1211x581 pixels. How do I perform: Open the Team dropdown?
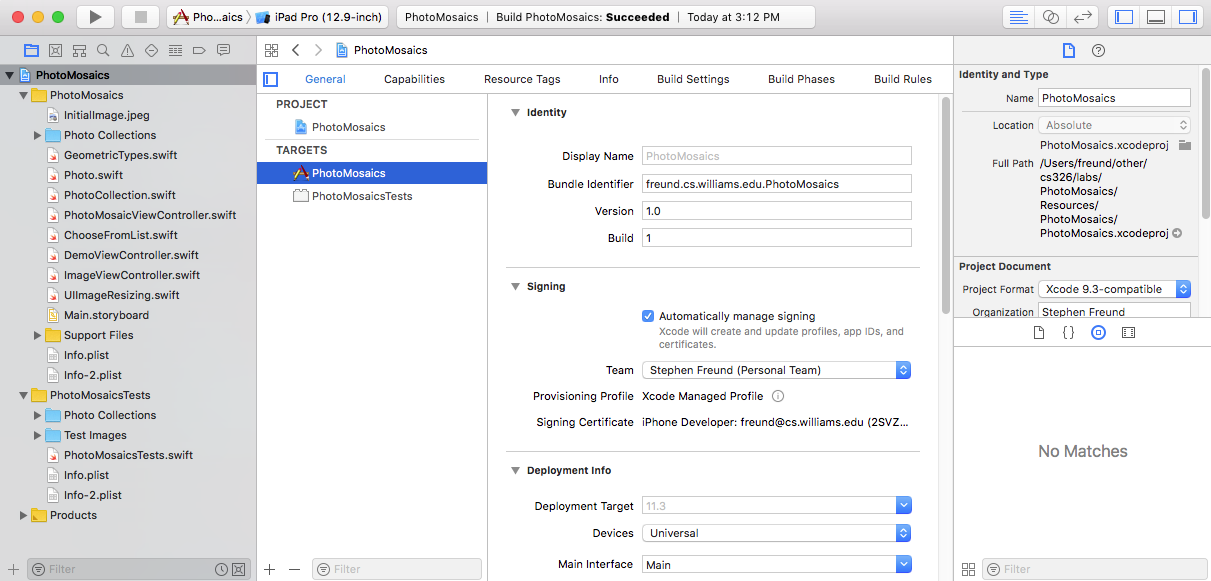click(x=777, y=370)
